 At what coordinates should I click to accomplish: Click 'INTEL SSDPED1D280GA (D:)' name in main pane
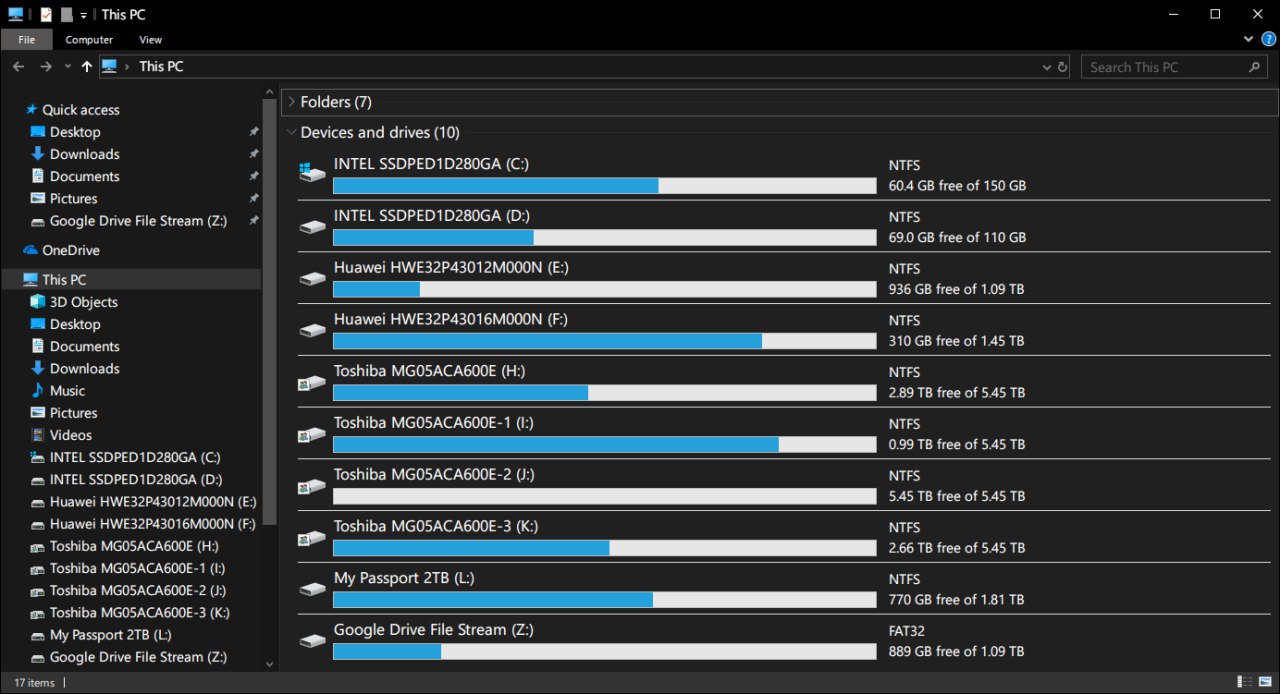(x=432, y=215)
